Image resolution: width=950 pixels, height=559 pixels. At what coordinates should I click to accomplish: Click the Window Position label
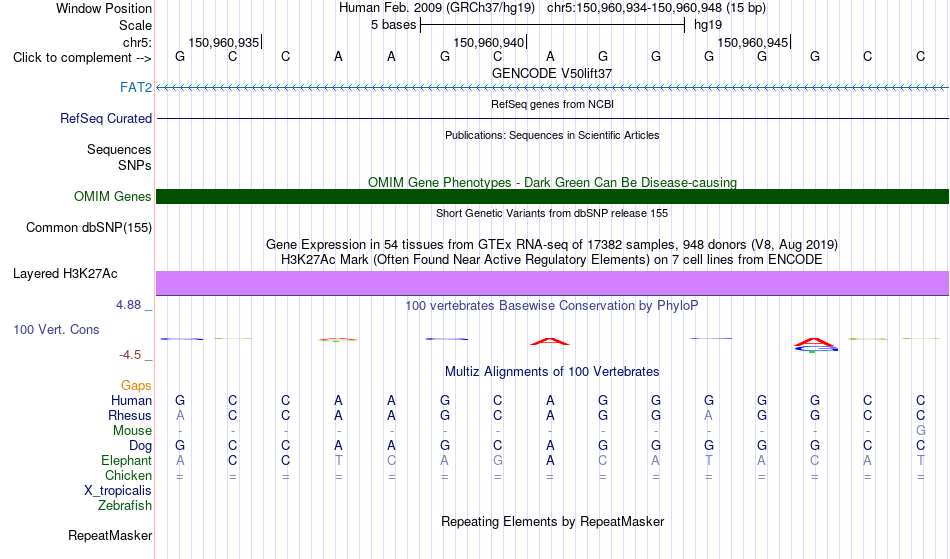[104, 8]
